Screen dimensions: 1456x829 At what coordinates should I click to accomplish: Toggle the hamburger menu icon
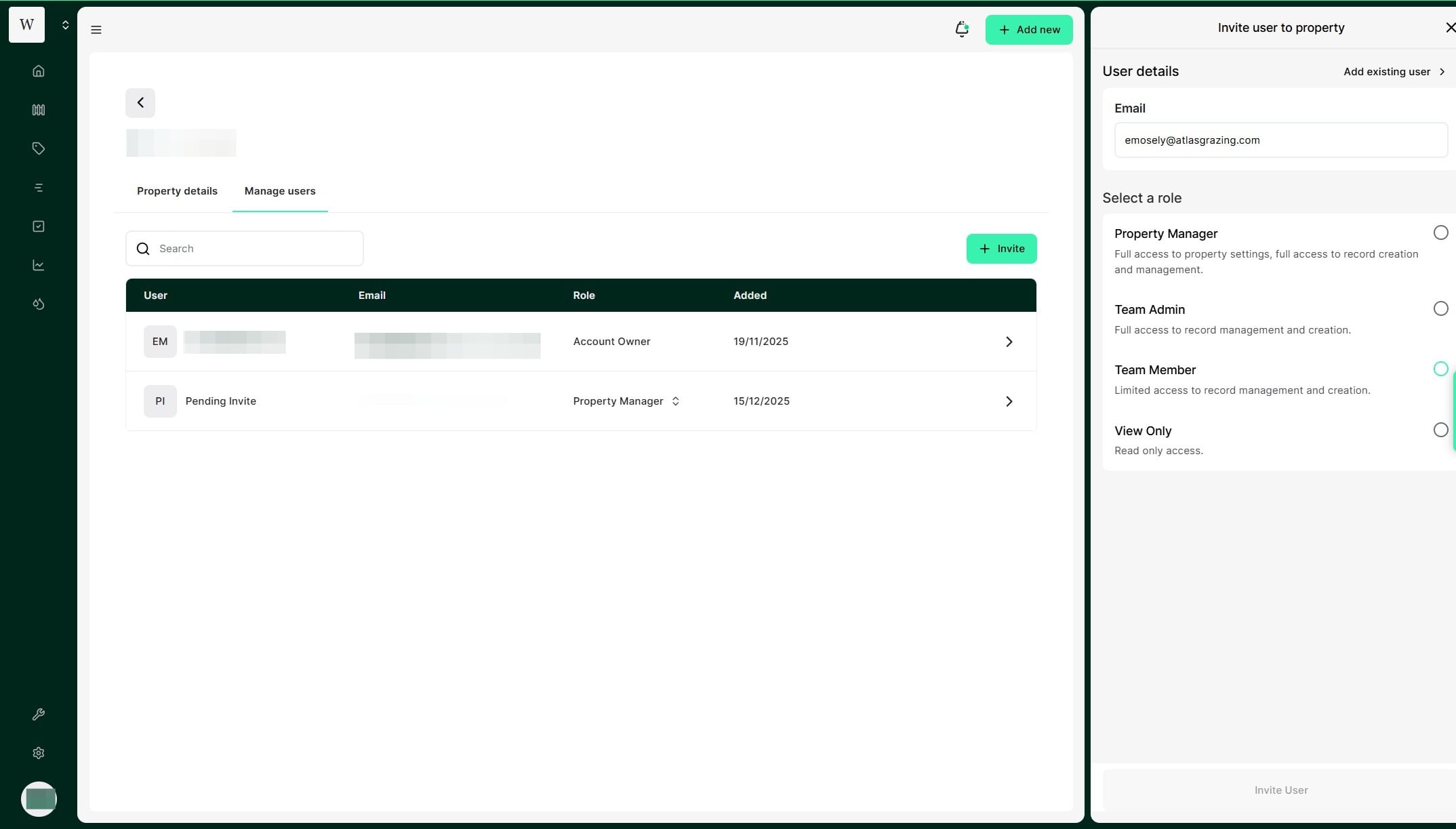pyautogui.click(x=96, y=30)
